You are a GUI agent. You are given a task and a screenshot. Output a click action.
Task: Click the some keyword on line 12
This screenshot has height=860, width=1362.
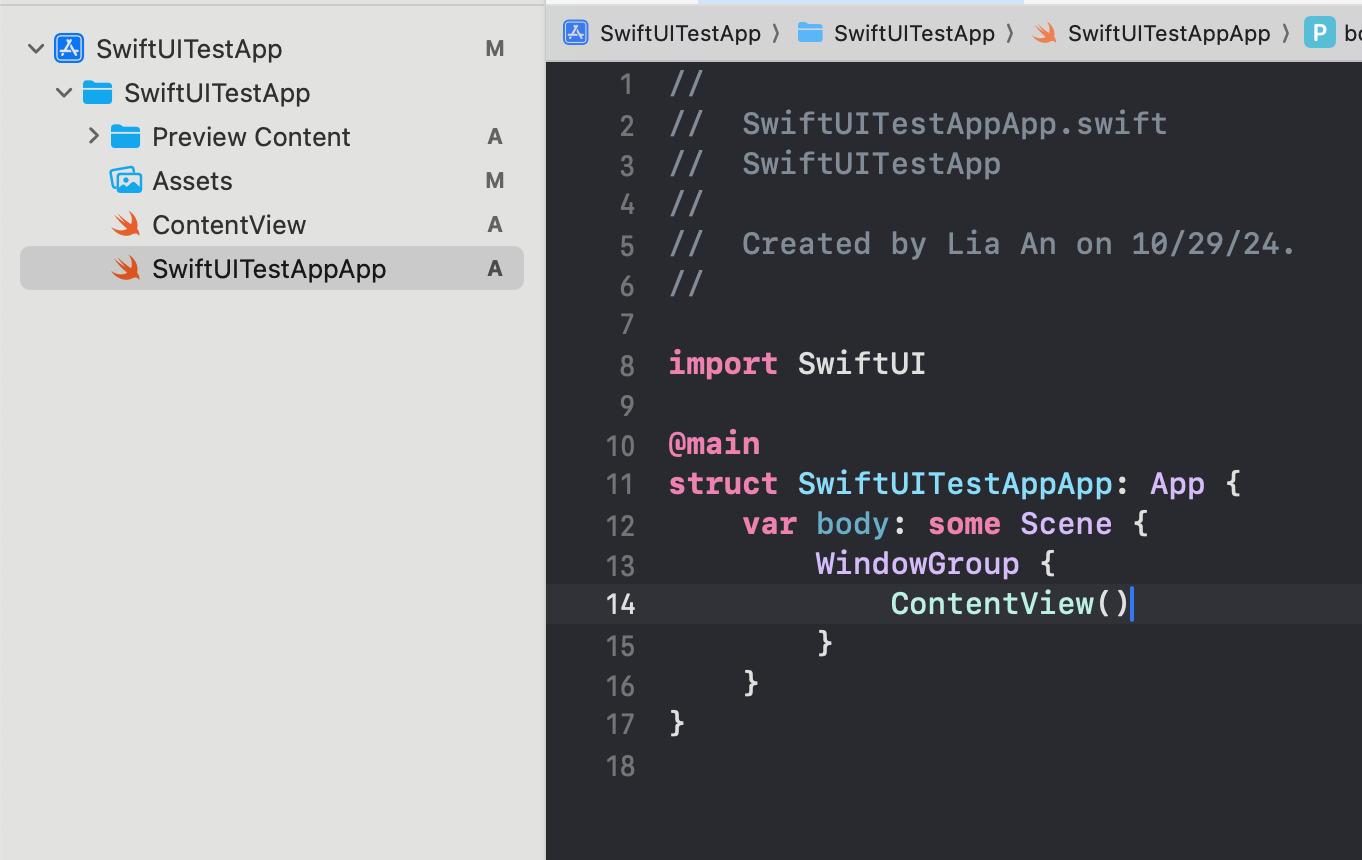pyautogui.click(x=964, y=523)
